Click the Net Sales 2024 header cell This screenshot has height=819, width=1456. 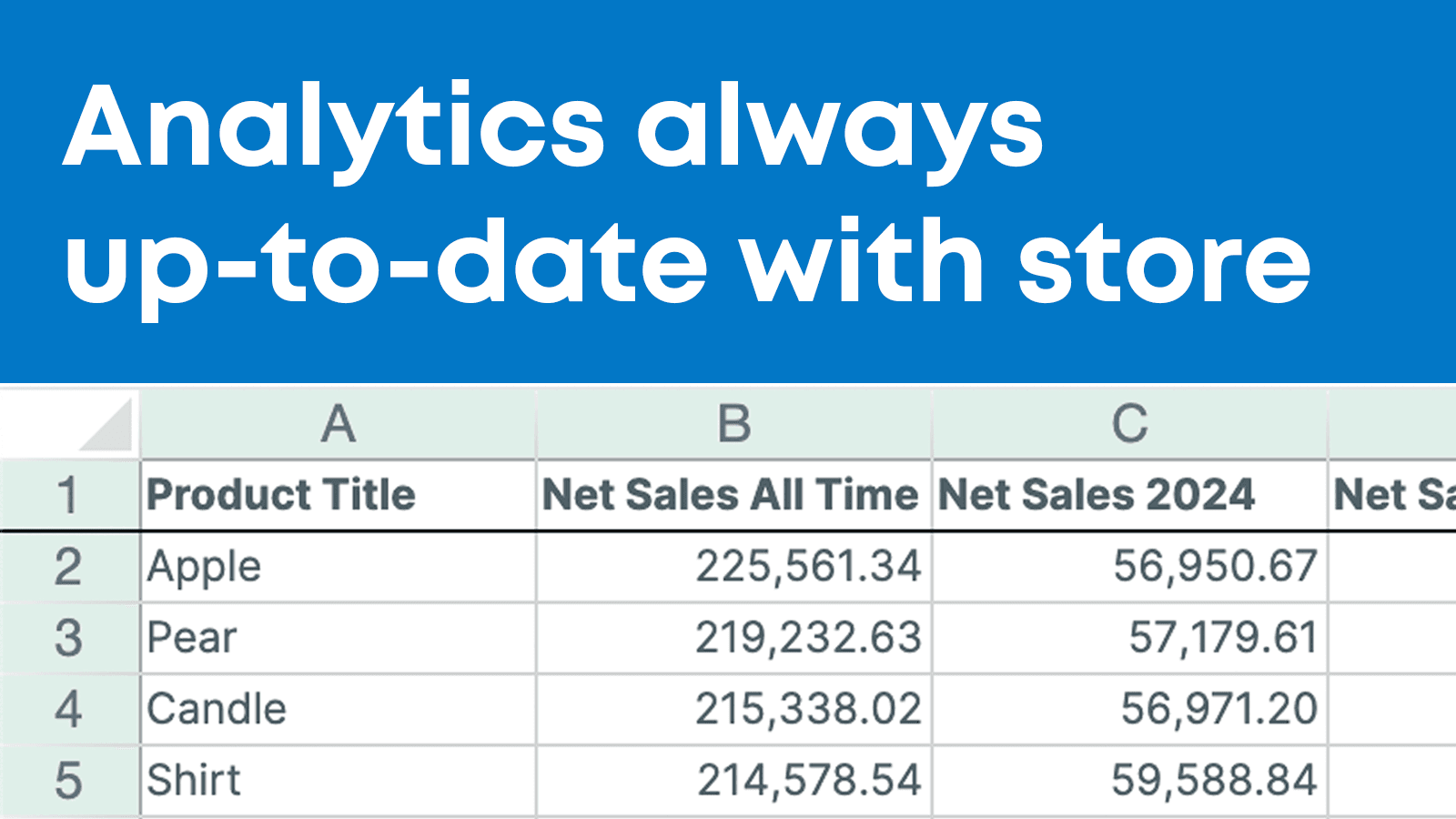(x=1096, y=494)
